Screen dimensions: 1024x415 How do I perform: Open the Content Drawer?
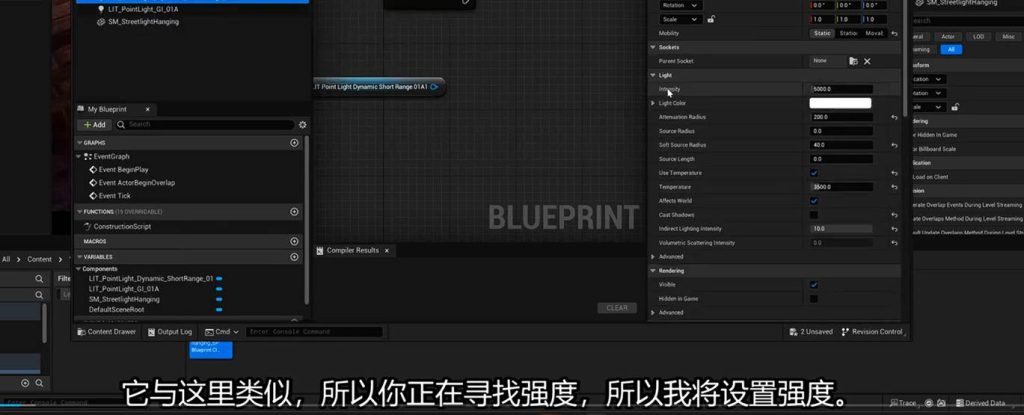(x=106, y=332)
